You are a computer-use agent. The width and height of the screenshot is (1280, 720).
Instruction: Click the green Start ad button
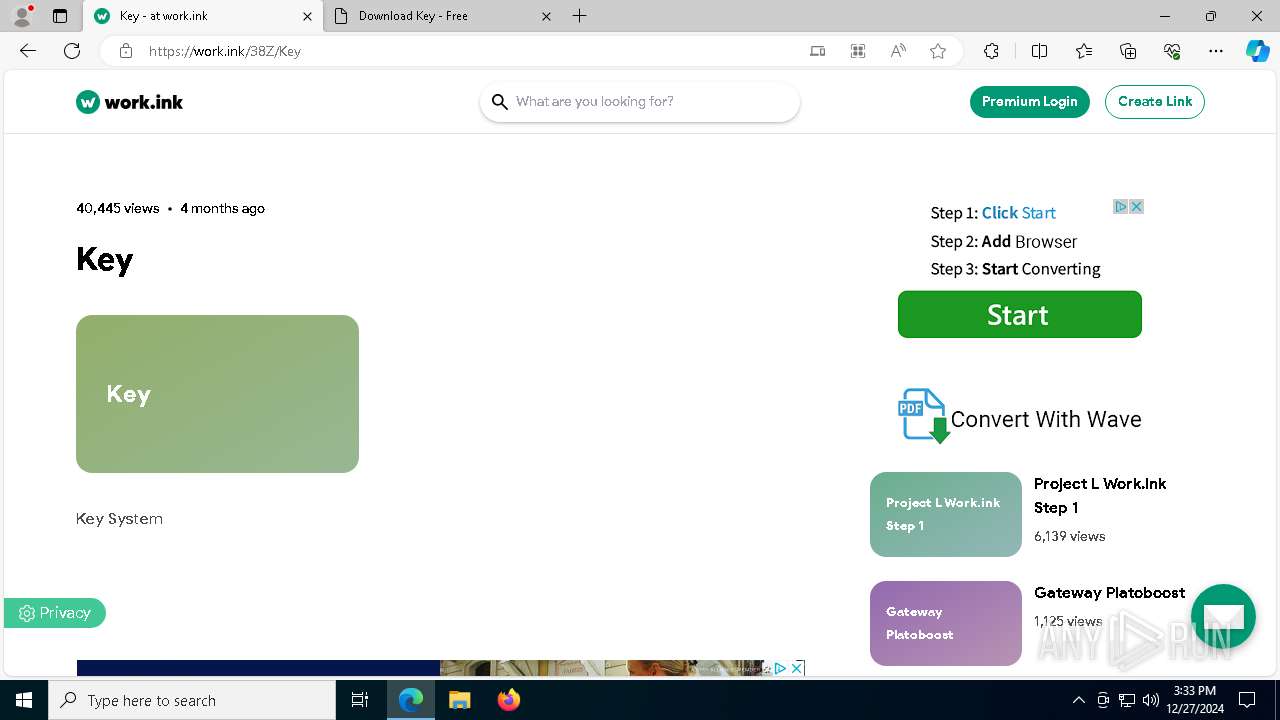[x=1020, y=314]
